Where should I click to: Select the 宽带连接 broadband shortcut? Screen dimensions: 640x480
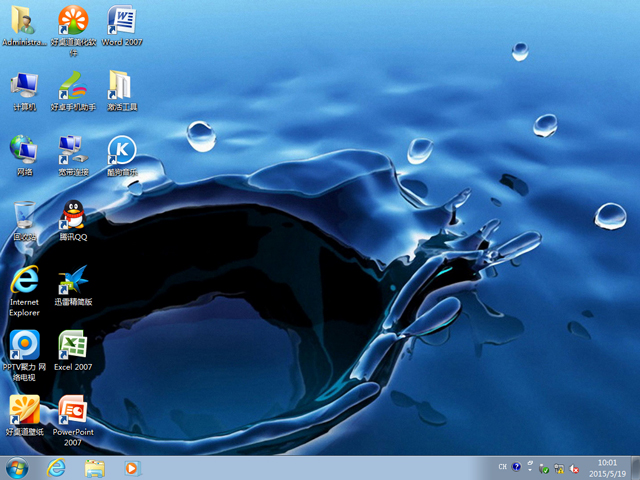pyautogui.click(x=73, y=156)
